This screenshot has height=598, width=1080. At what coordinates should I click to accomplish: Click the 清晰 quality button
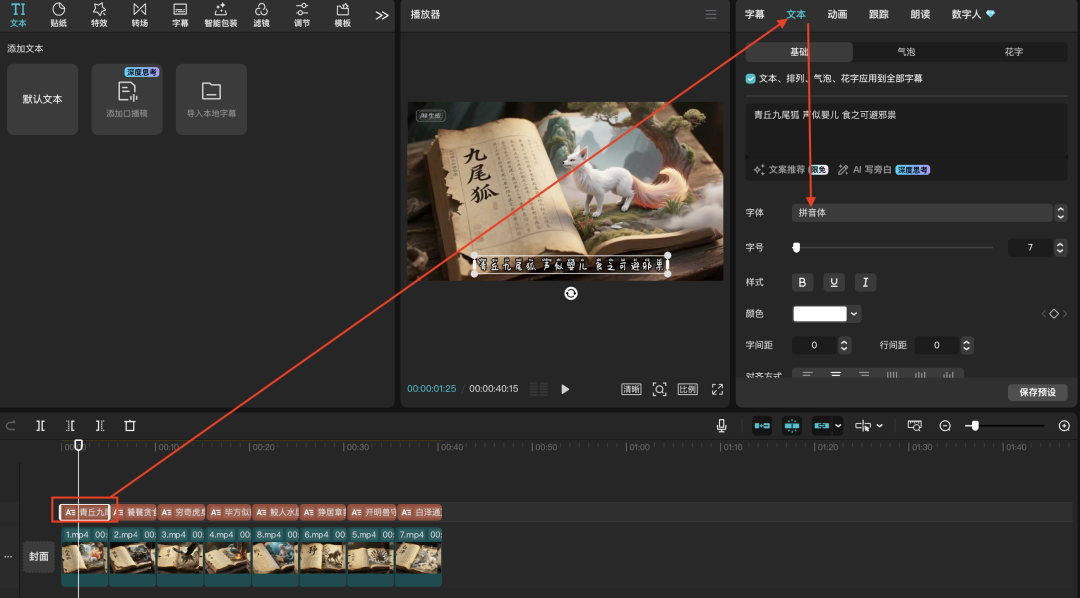click(x=631, y=389)
